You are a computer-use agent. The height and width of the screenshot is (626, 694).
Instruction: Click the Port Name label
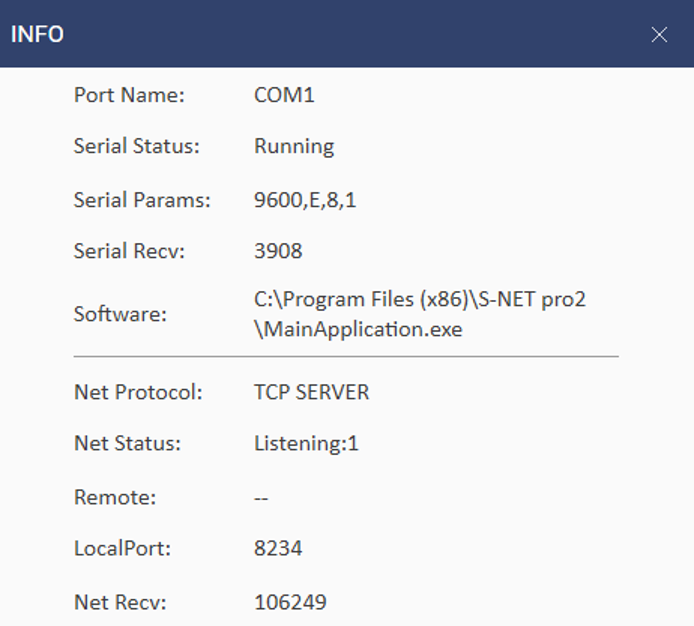point(129,96)
